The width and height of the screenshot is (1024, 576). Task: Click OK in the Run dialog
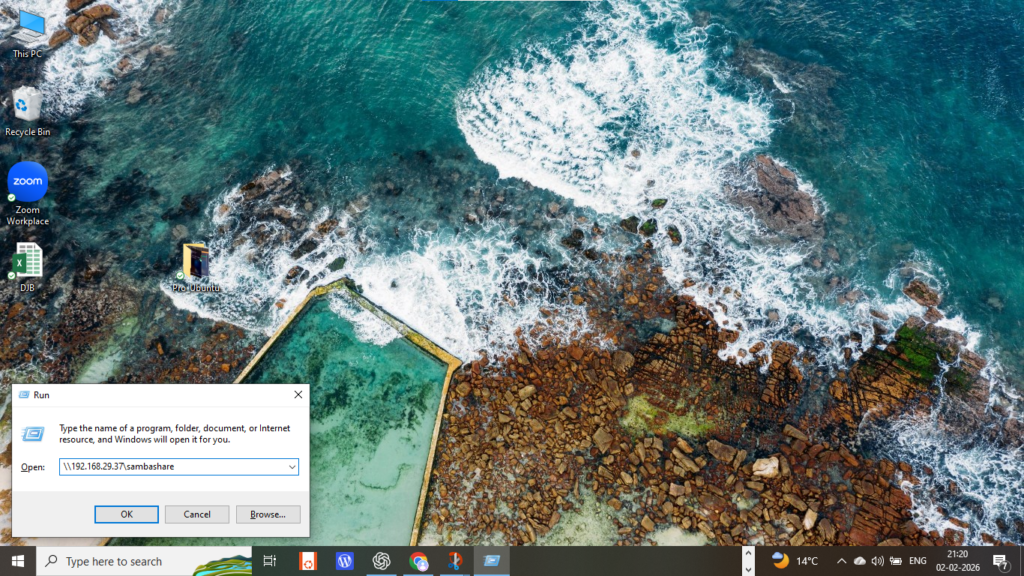click(126, 515)
